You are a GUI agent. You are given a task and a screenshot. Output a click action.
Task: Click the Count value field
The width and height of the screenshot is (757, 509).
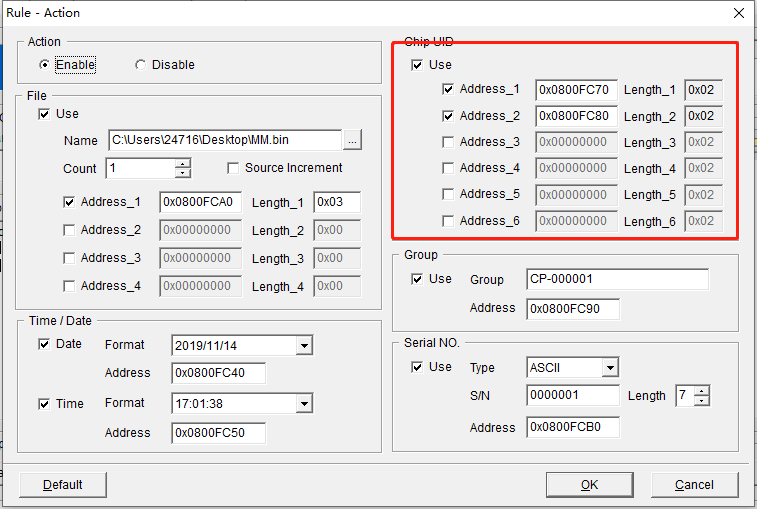click(140, 168)
